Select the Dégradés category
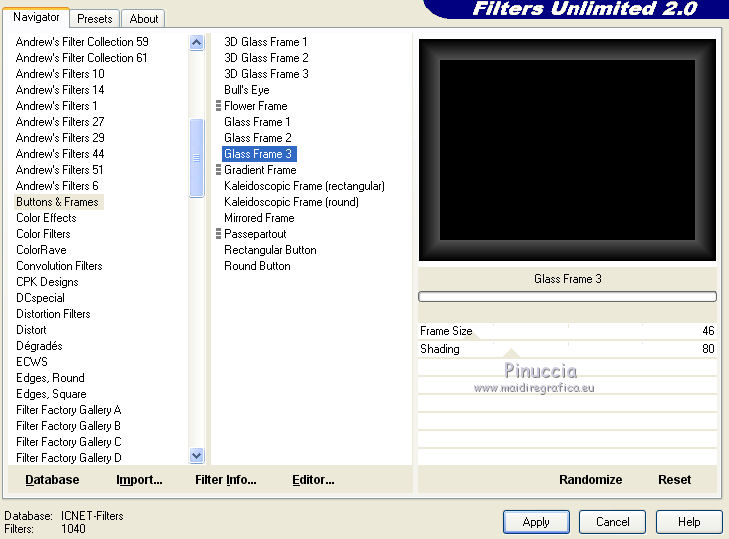The width and height of the screenshot is (729, 539). click(x=39, y=346)
